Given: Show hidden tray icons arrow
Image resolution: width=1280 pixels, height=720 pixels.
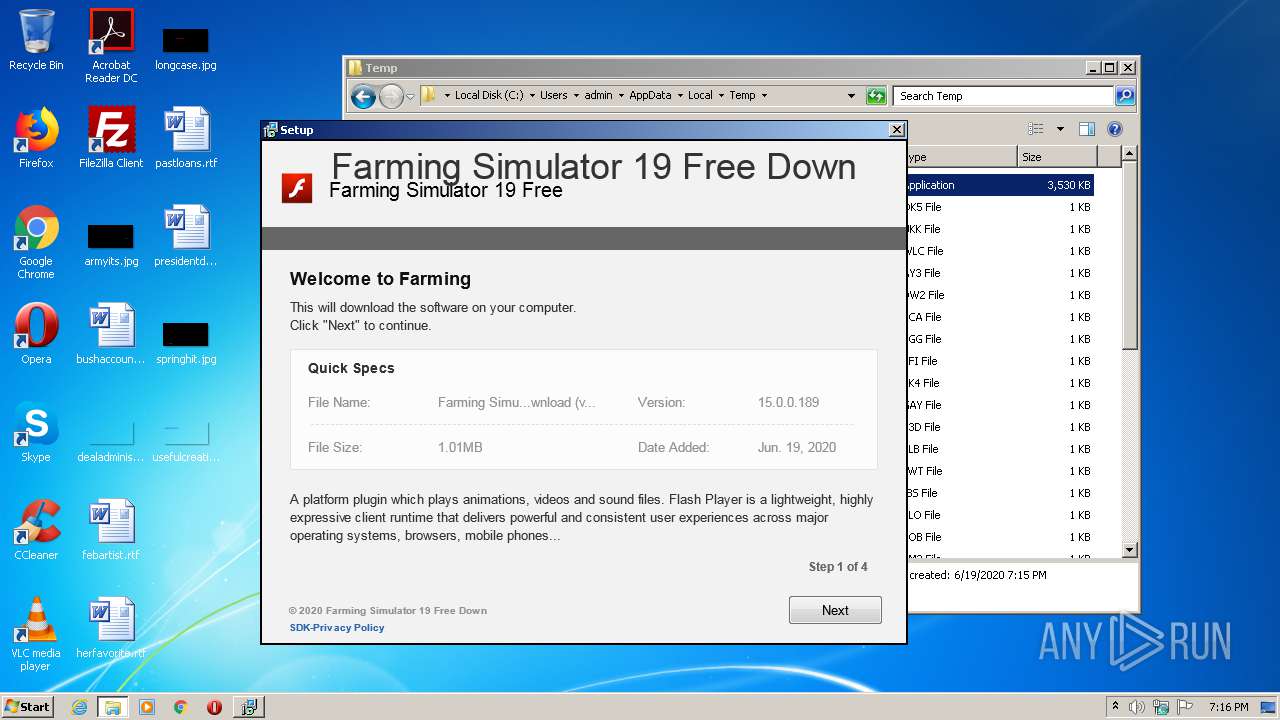Looking at the screenshot, I should pos(1115,707).
